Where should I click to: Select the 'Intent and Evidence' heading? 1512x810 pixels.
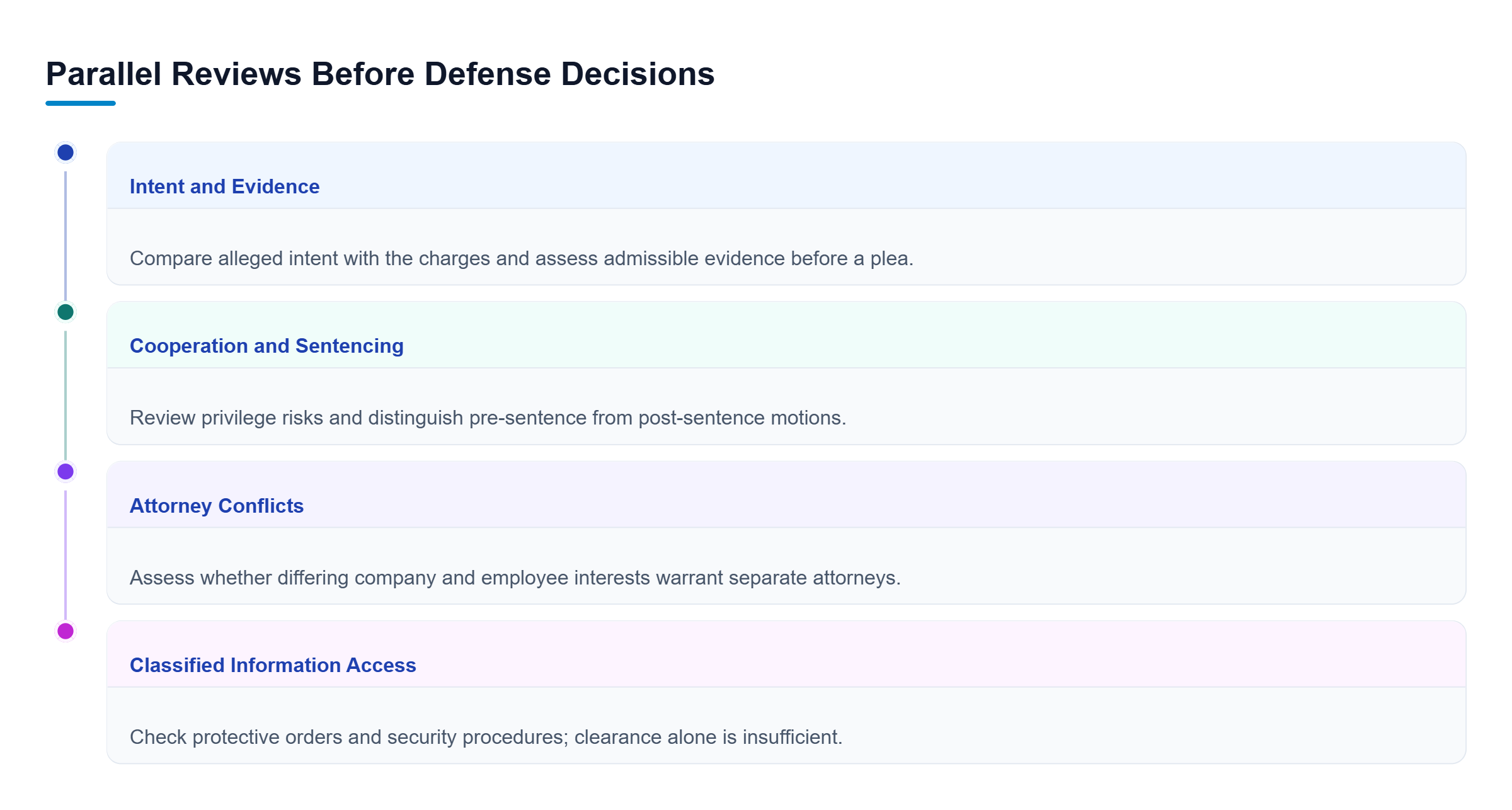224,186
